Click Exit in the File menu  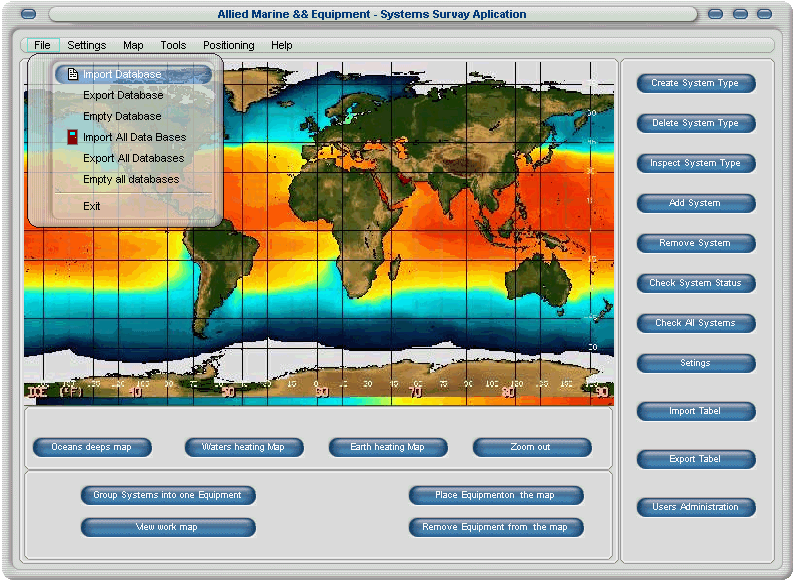pos(92,206)
